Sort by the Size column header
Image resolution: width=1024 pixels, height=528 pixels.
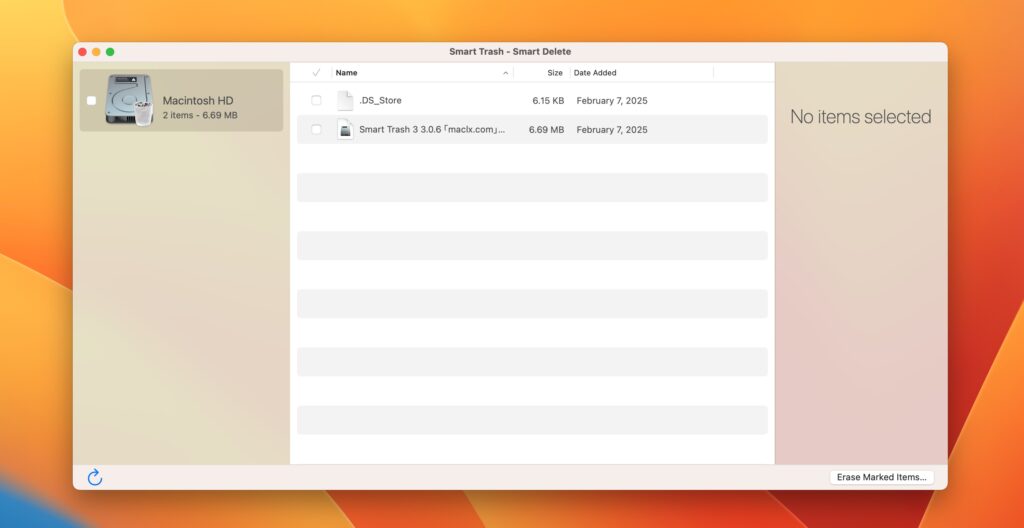pos(554,73)
